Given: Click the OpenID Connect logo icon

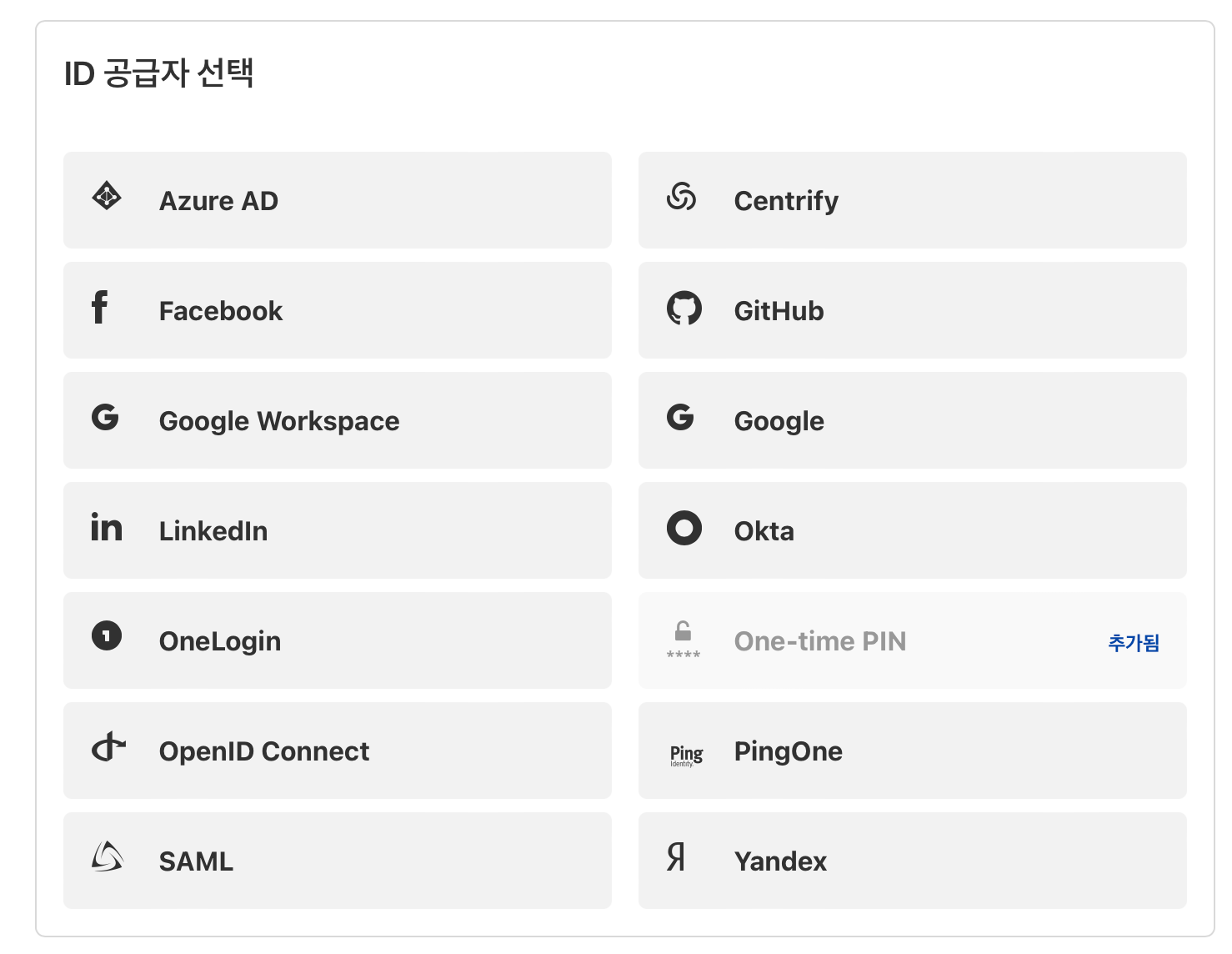Looking at the screenshot, I should (108, 746).
